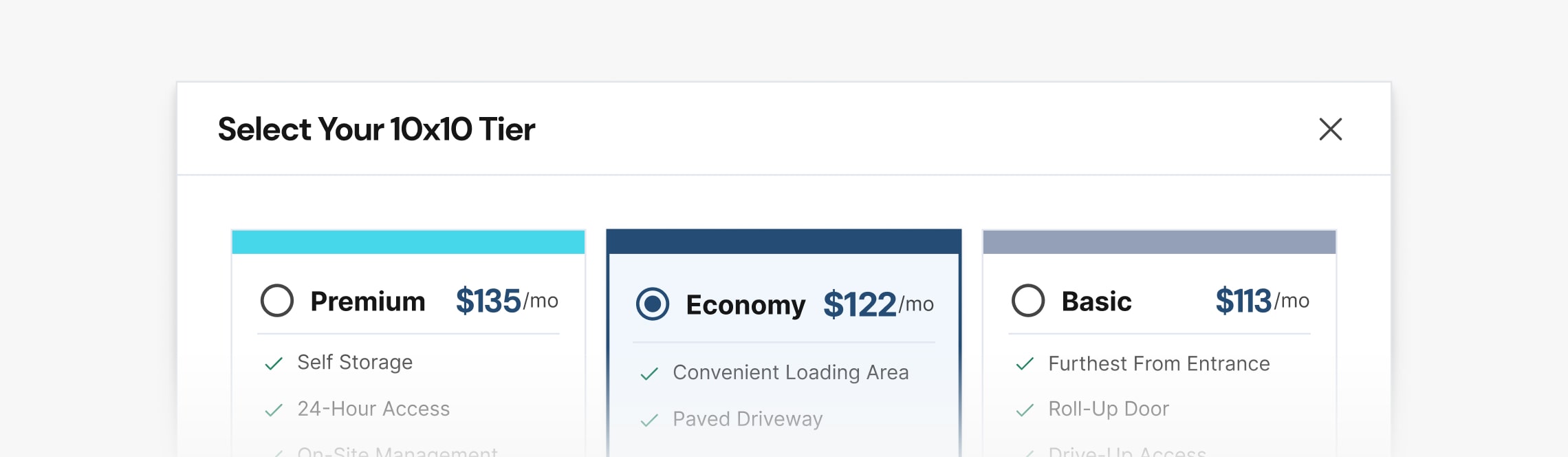Click the $113/mo Basic price

1262,301
